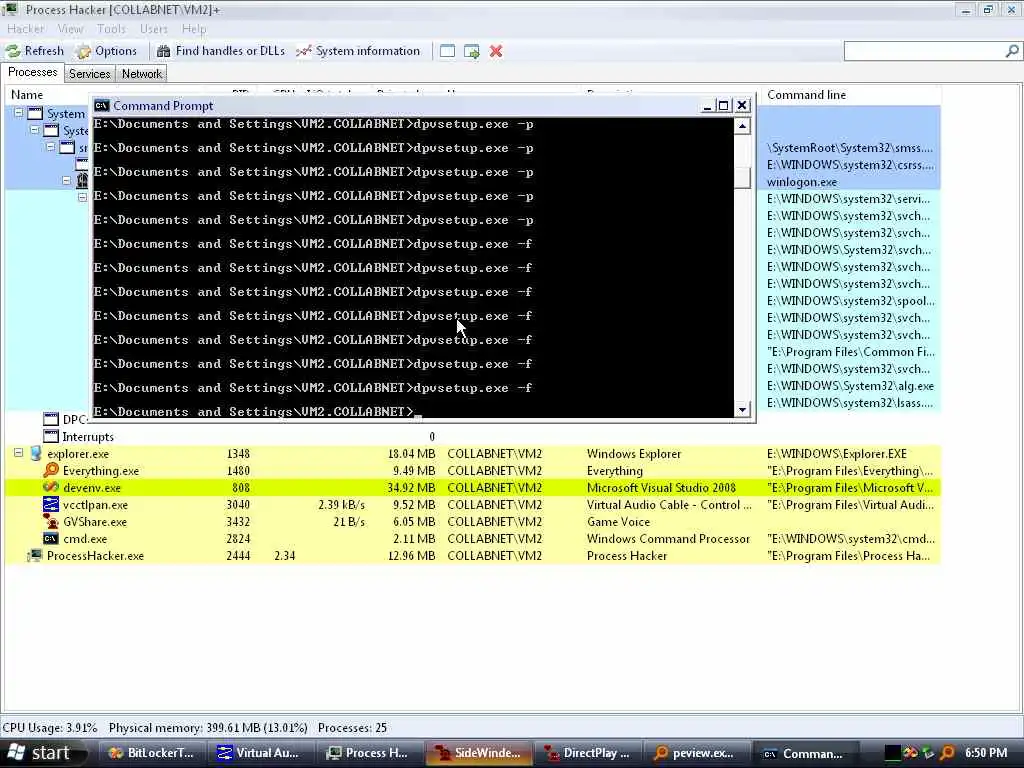
Task: Click Command Prompt scrollbar up arrow
Action: [x=742, y=126]
